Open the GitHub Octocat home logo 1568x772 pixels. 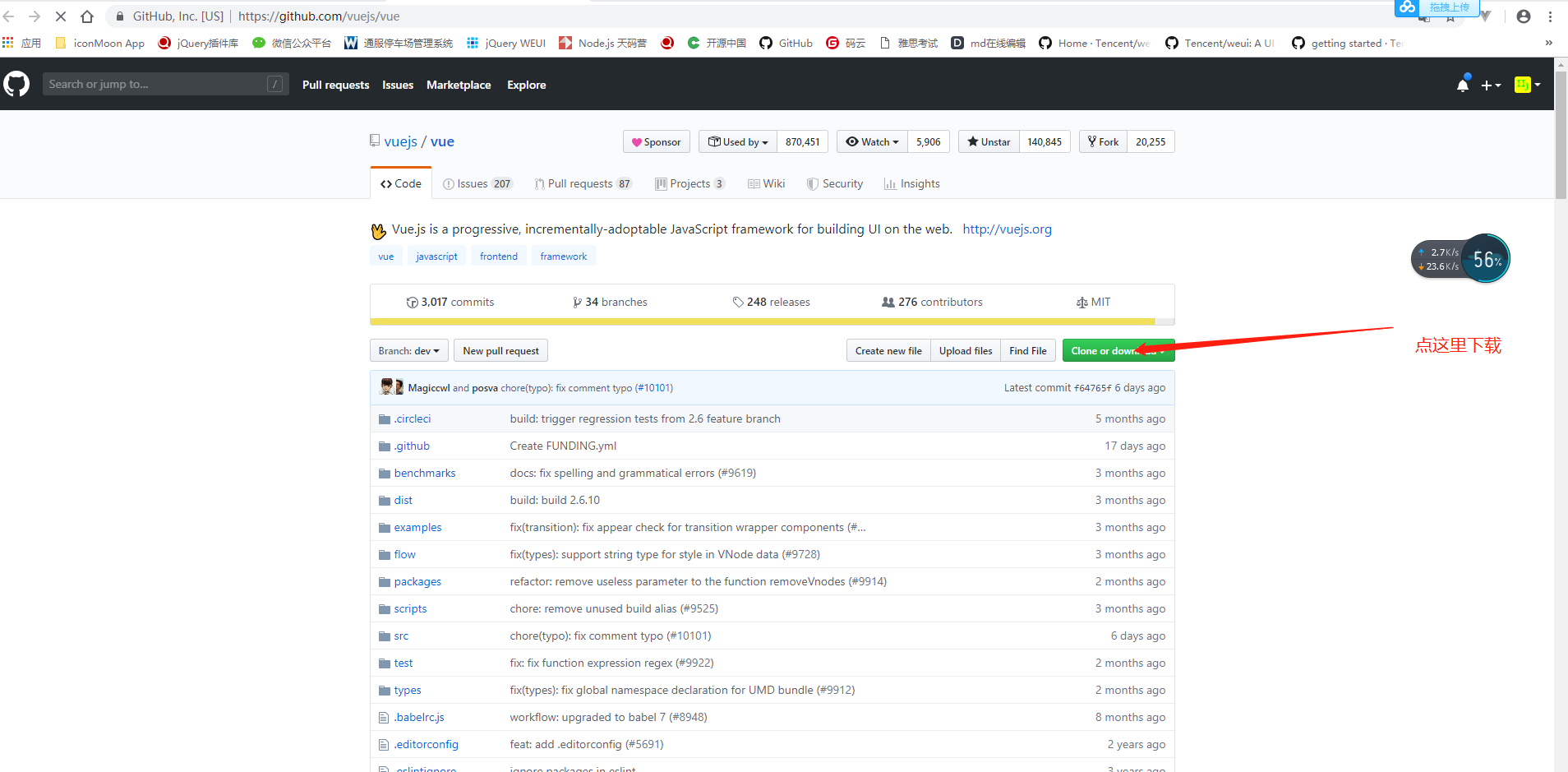click(16, 84)
